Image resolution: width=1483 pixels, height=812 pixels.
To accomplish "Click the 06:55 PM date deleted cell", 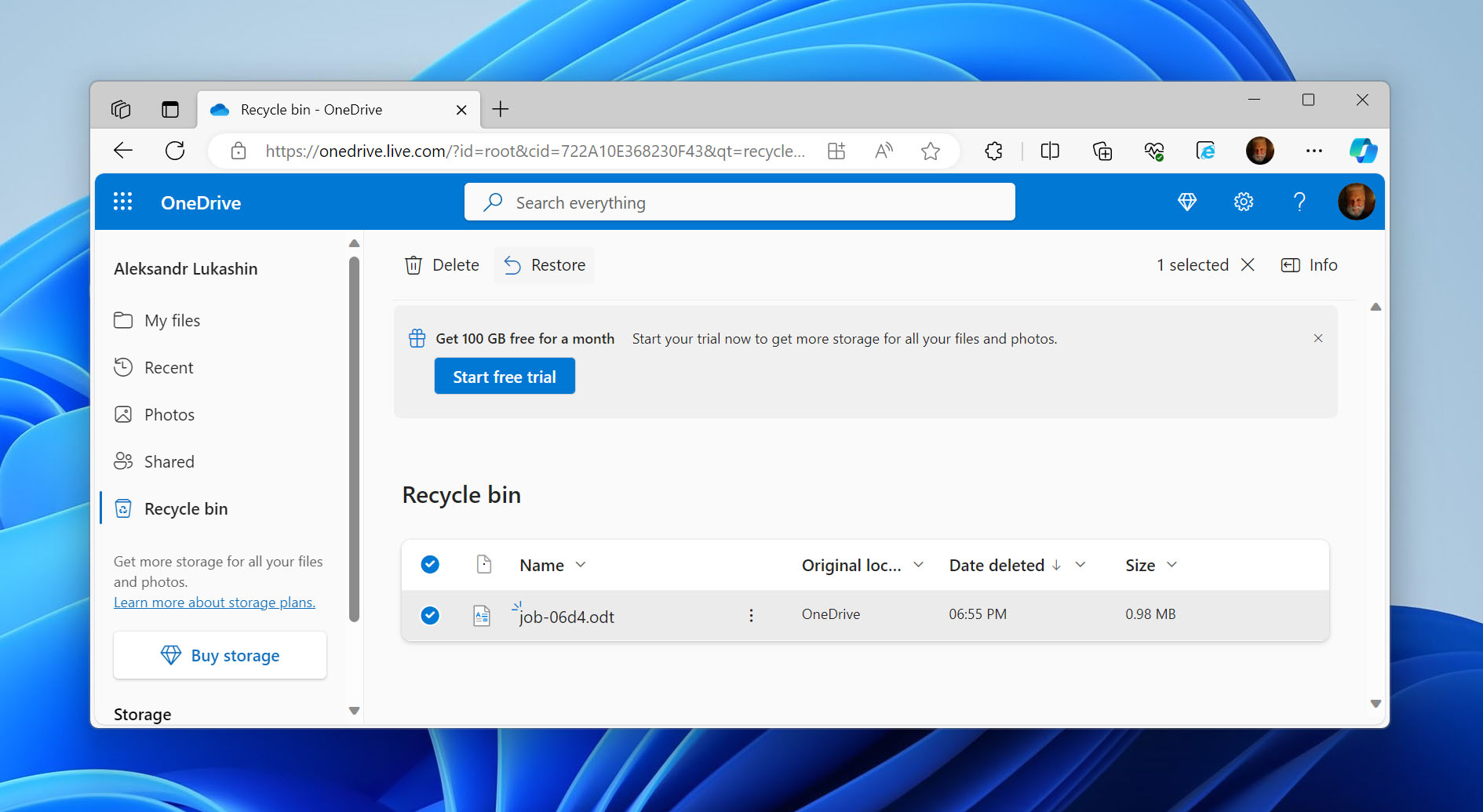I will (x=978, y=614).
